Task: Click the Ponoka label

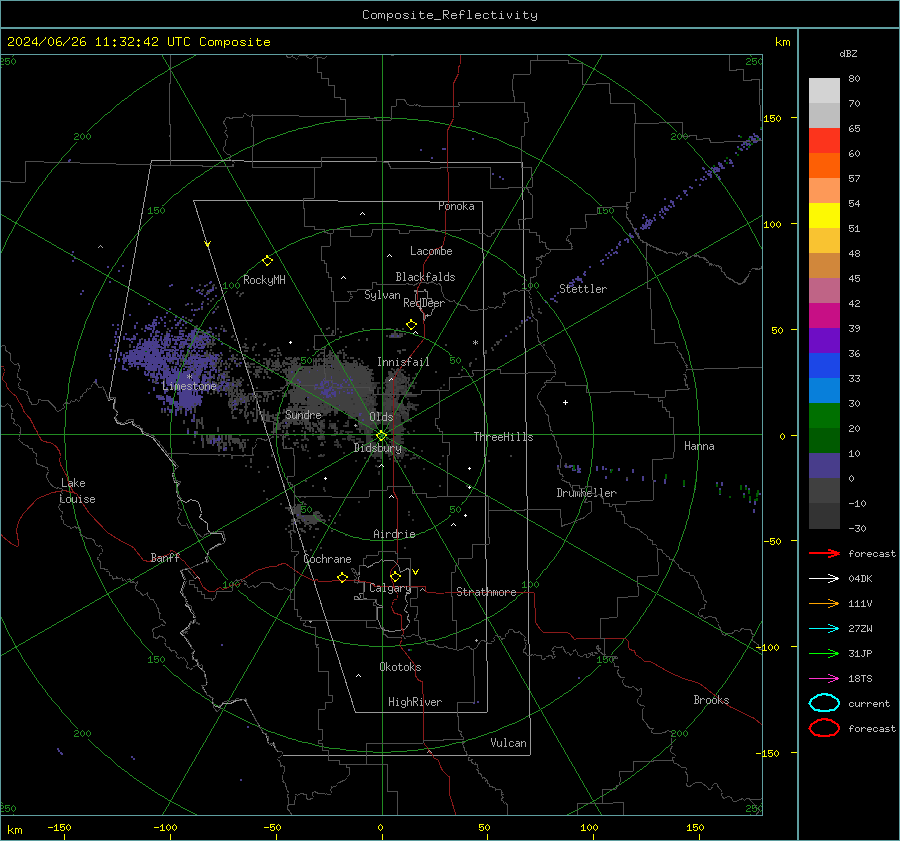Action: pyautogui.click(x=456, y=206)
